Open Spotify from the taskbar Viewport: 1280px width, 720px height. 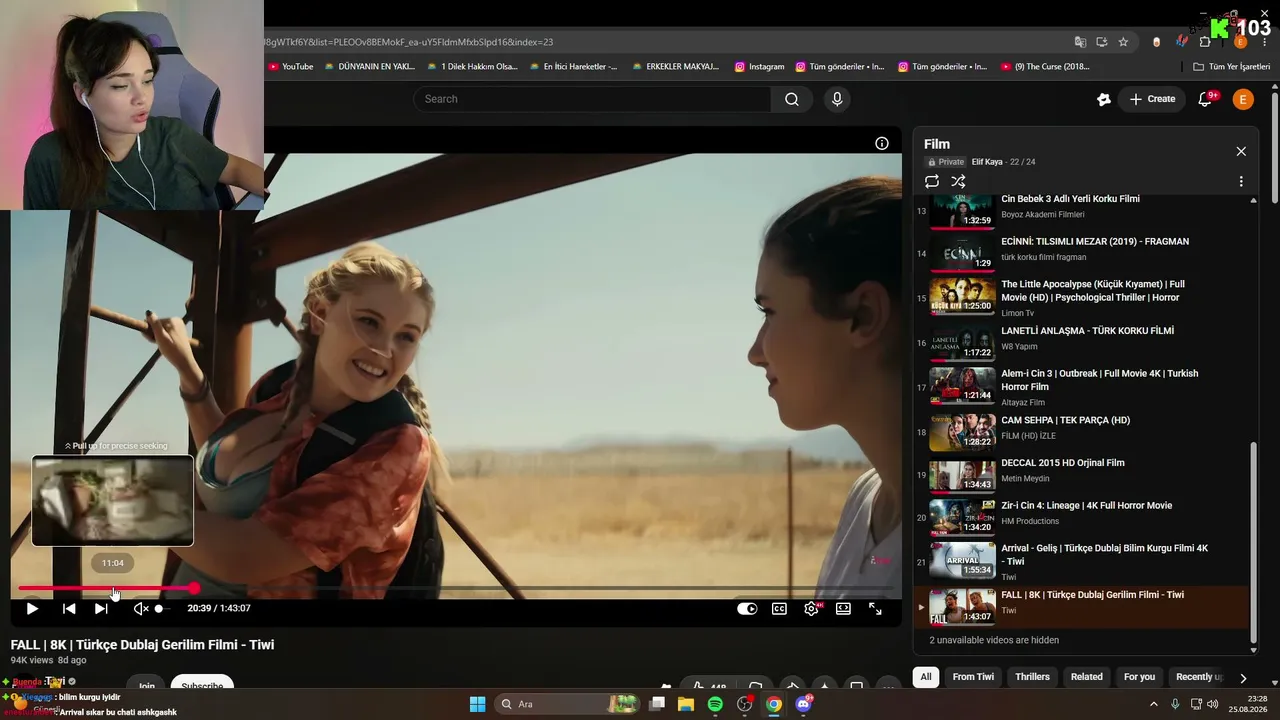coord(715,704)
